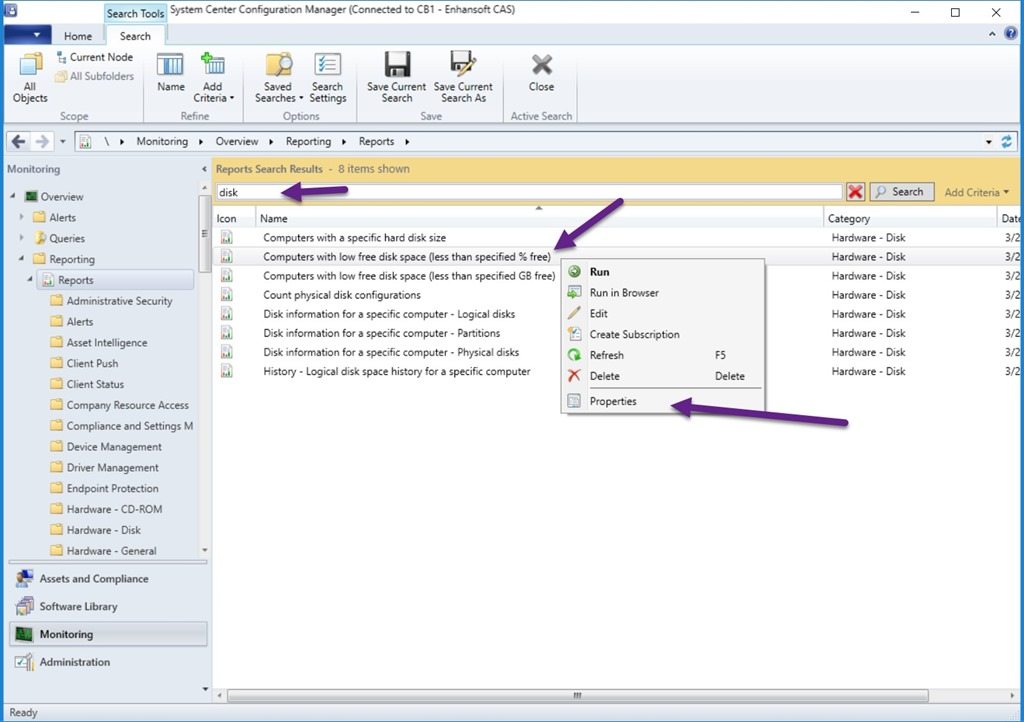Click Overview in the breadcrumb path
Viewport: 1024px width, 722px height.
(x=237, y=141)
